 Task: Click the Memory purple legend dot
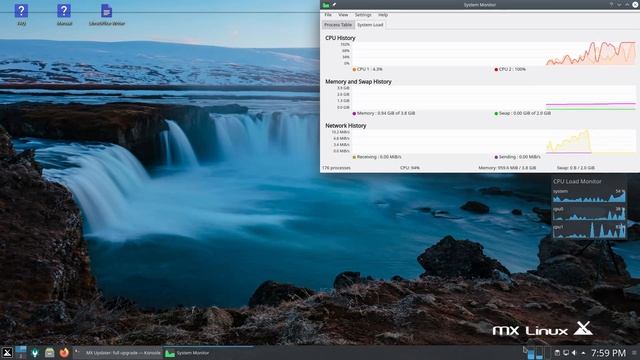pos(354,113)
